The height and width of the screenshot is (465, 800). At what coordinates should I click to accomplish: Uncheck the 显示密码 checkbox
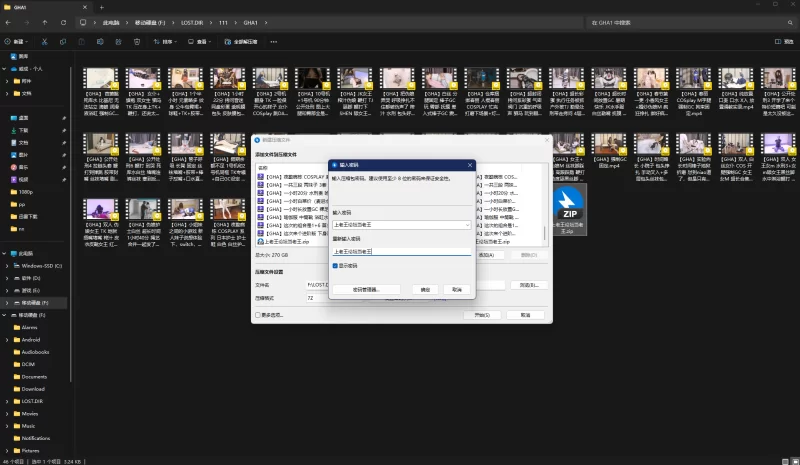334,266
